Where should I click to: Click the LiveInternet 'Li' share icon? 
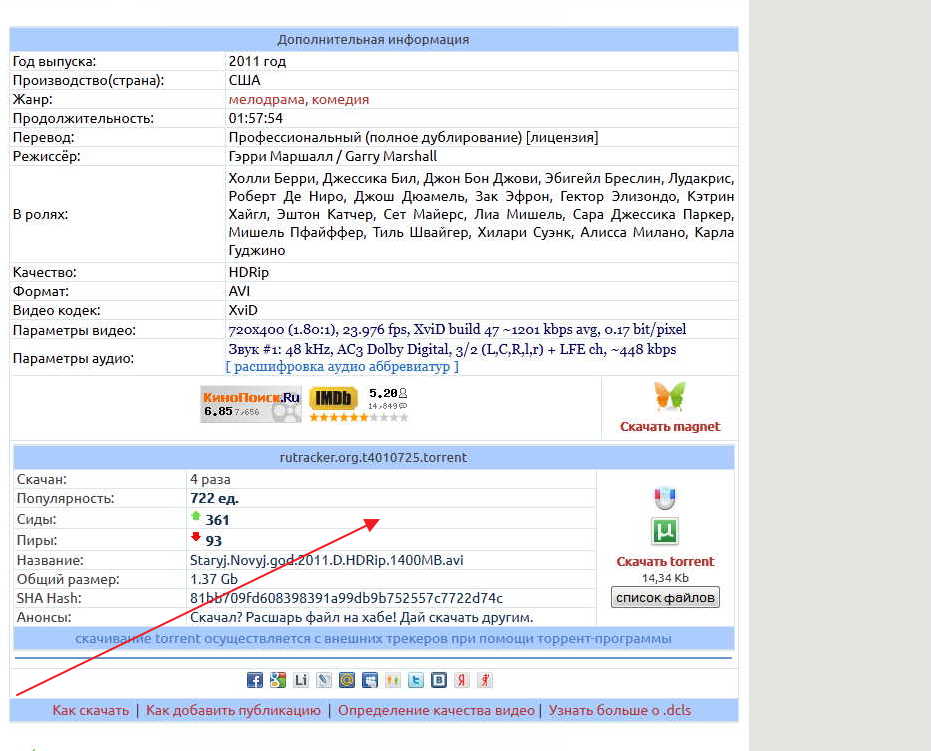click(x=301, y=680)
